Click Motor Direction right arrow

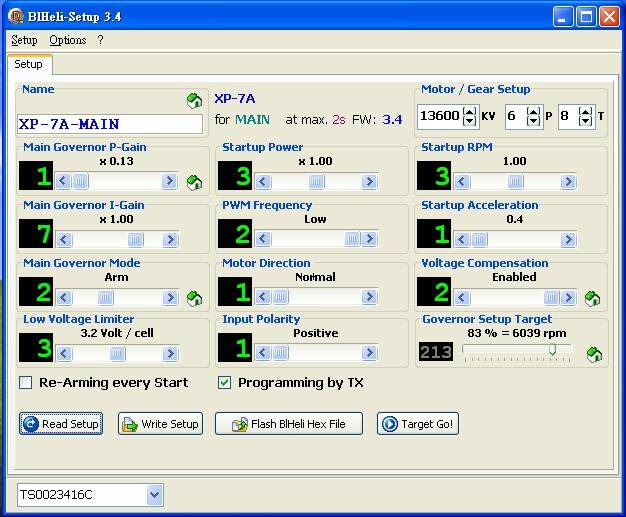(x=369, y=297)
